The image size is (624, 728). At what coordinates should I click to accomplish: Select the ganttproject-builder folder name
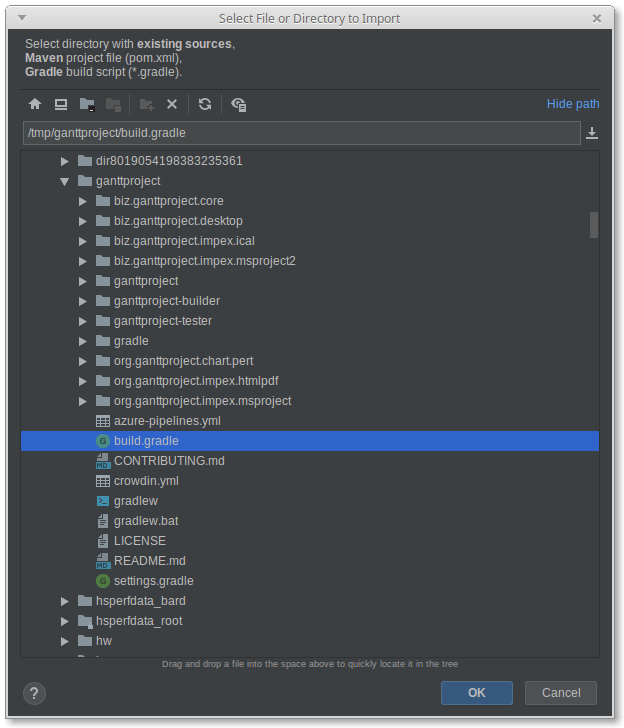point(167,301)
